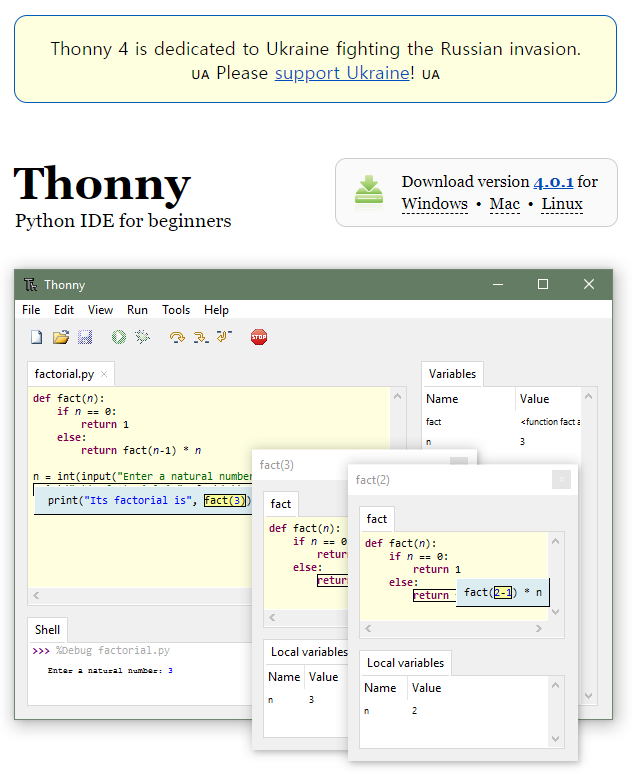Open a file with the folder icon
The image size is (634, 774).
(61, 337)
